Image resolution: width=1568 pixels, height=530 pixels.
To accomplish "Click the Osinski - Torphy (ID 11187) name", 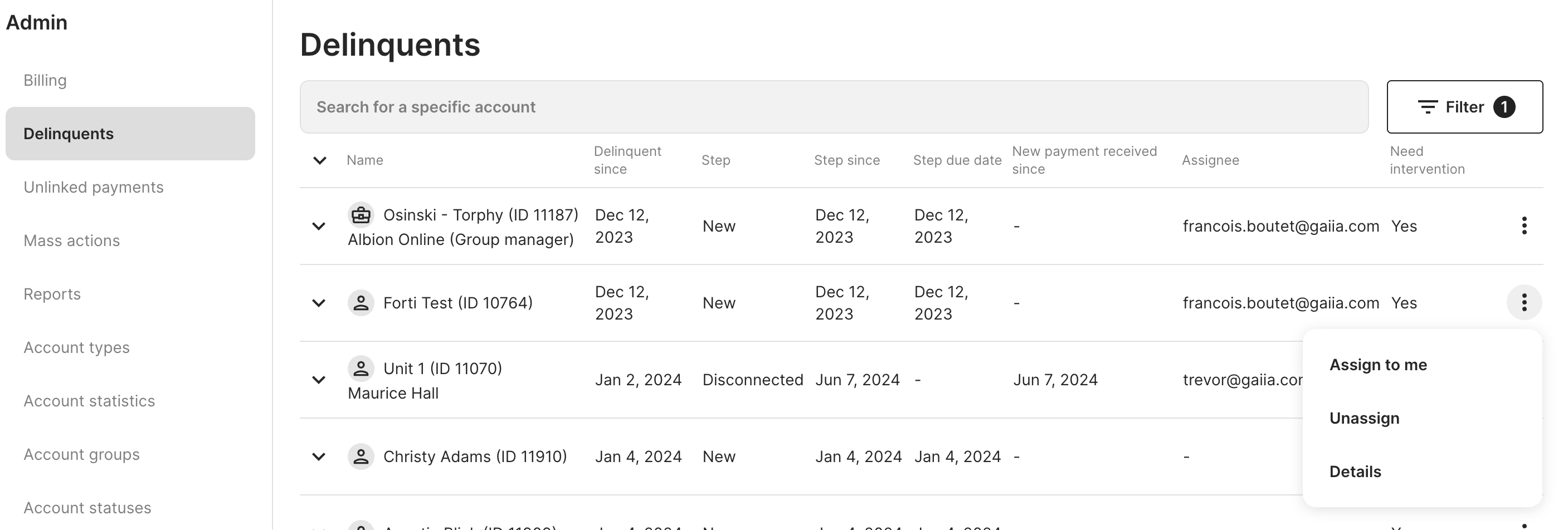I will (x=481, y=215).
